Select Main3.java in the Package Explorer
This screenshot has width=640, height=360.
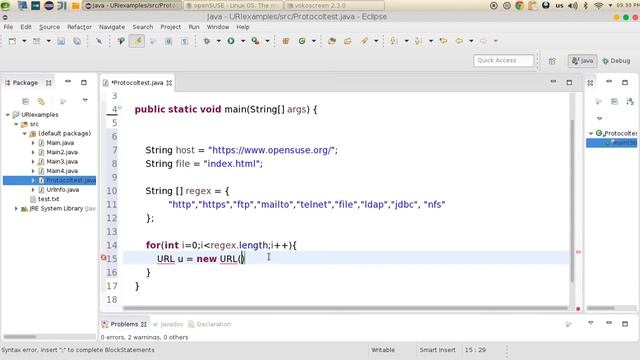[x=62, y=162]
